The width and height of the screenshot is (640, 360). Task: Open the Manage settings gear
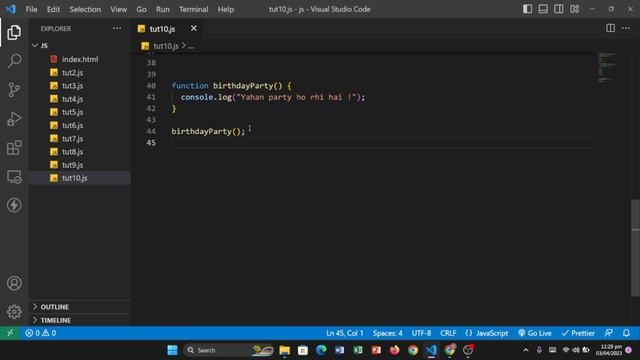pyautogui.click(x=14, y=311)
